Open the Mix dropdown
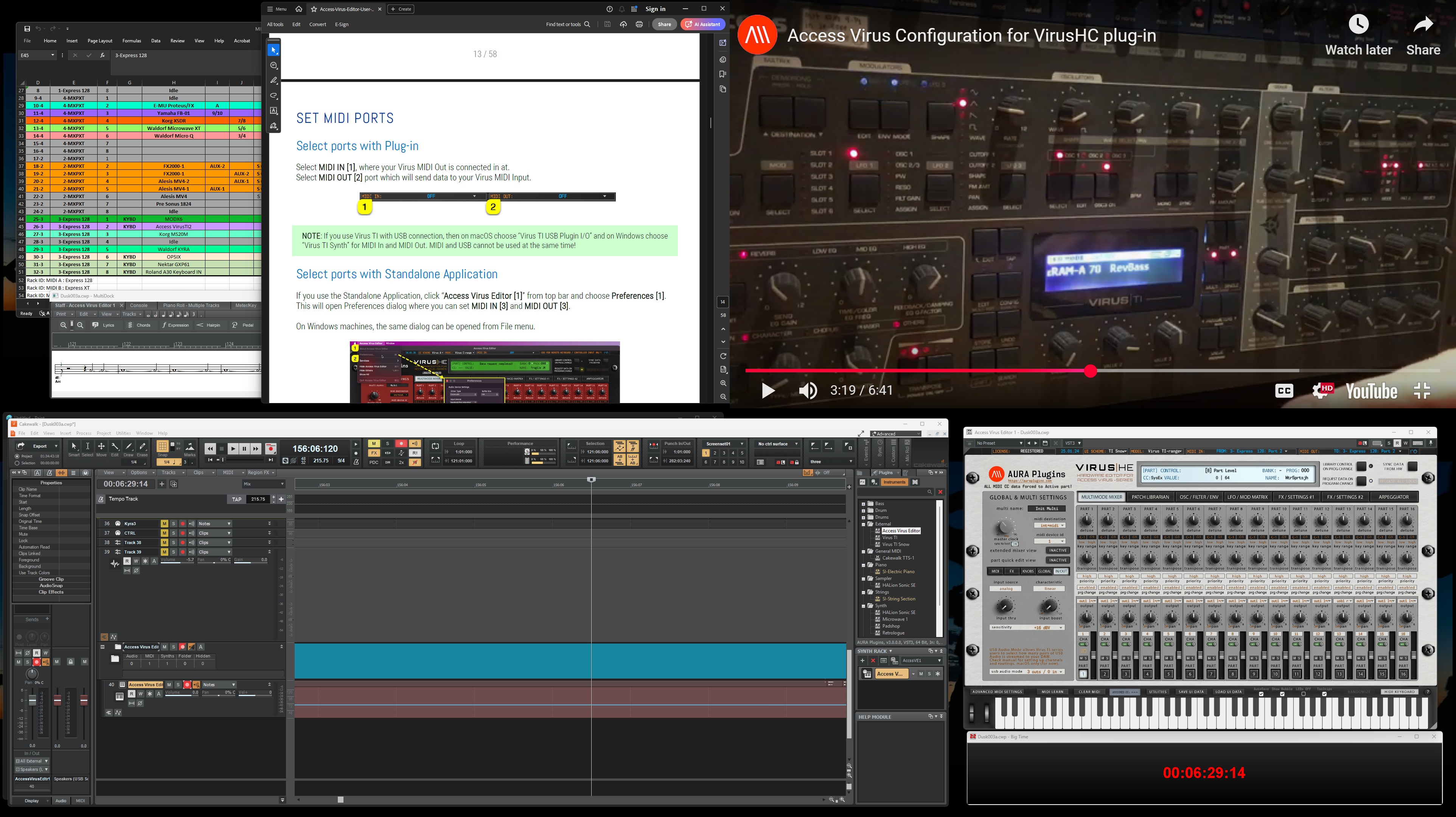The image size is (1456, 817). click(263, 484)
